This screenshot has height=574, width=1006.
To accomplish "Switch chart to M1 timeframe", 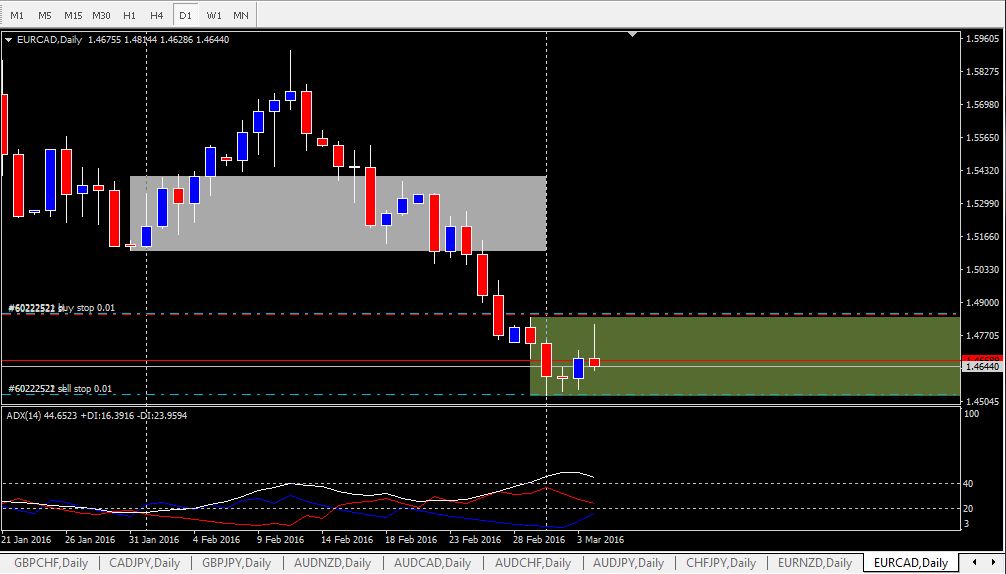I will click(x=17, y=16).
